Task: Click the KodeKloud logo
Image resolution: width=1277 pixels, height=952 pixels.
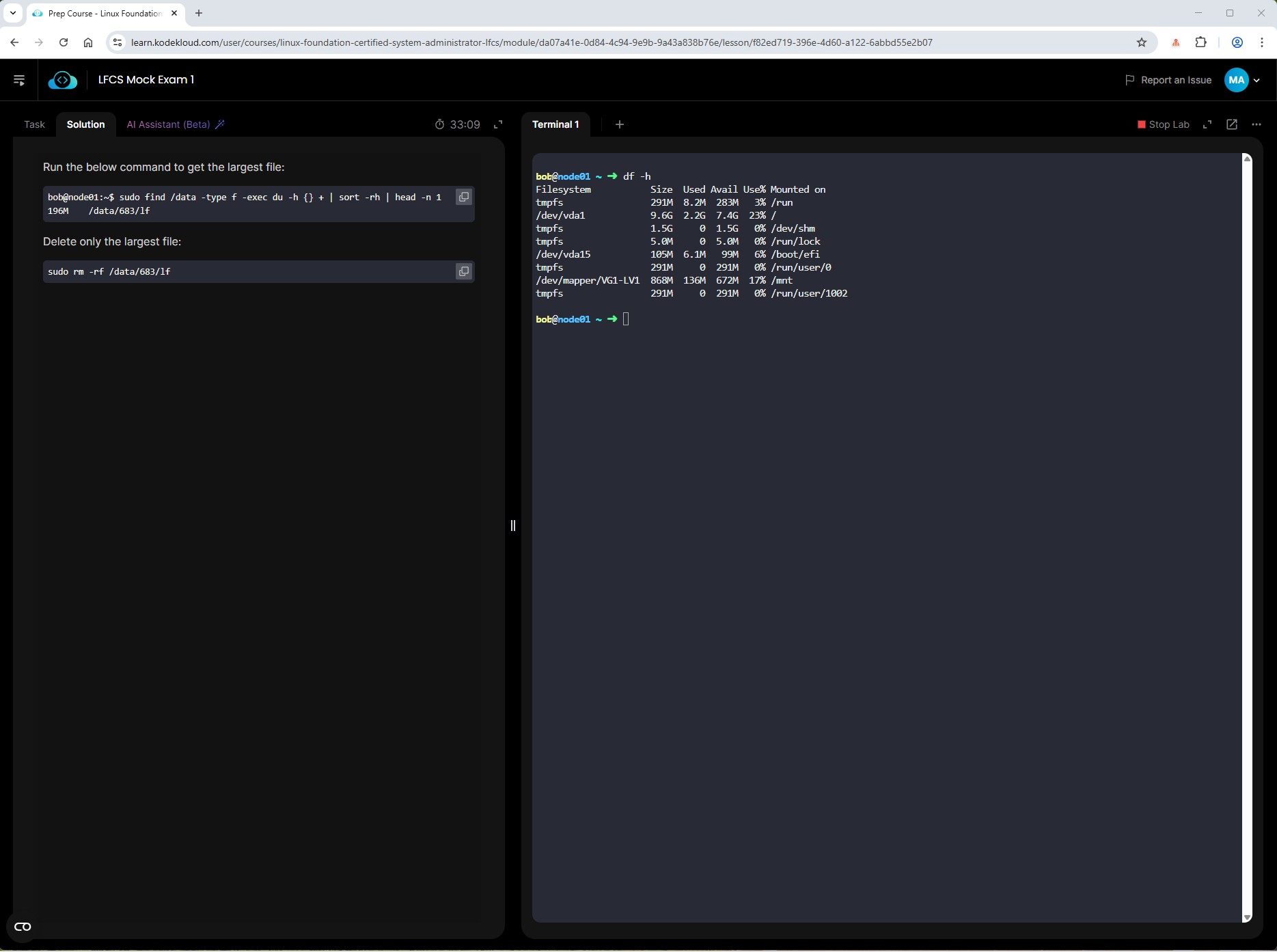Action: 62,80
